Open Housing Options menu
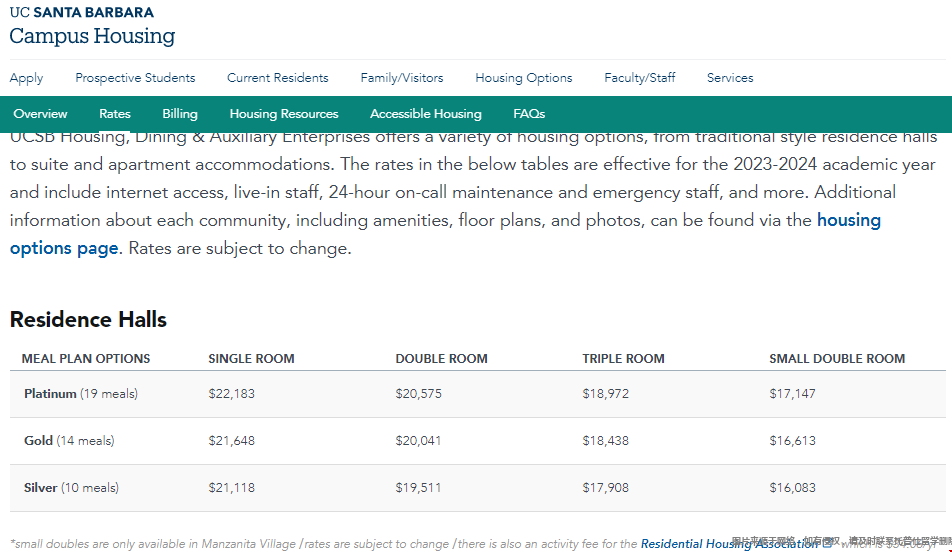The image size is (952, 552). pyautogui.click(x=523, y=78)
